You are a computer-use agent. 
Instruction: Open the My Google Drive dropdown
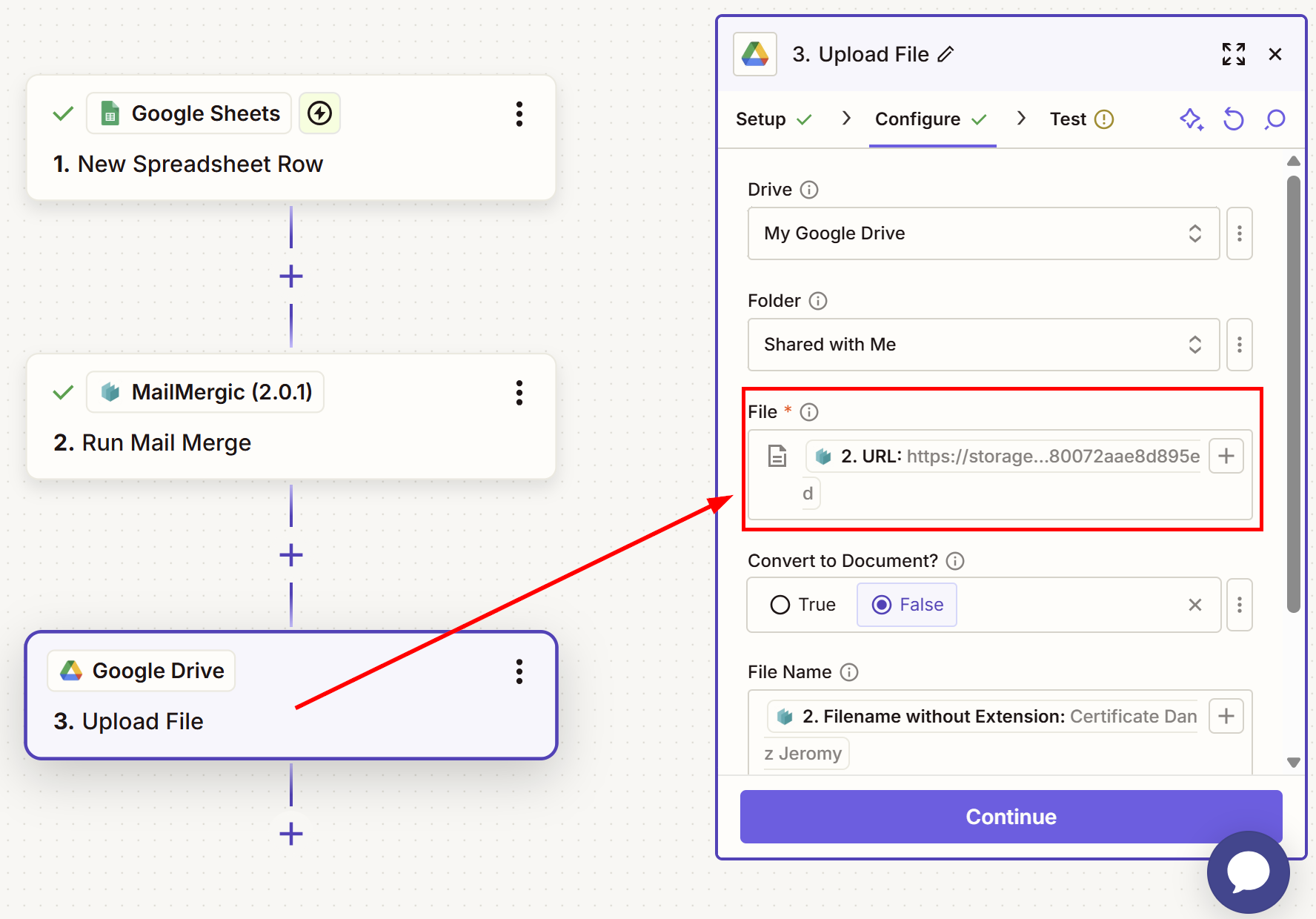[x=983, y=233]
